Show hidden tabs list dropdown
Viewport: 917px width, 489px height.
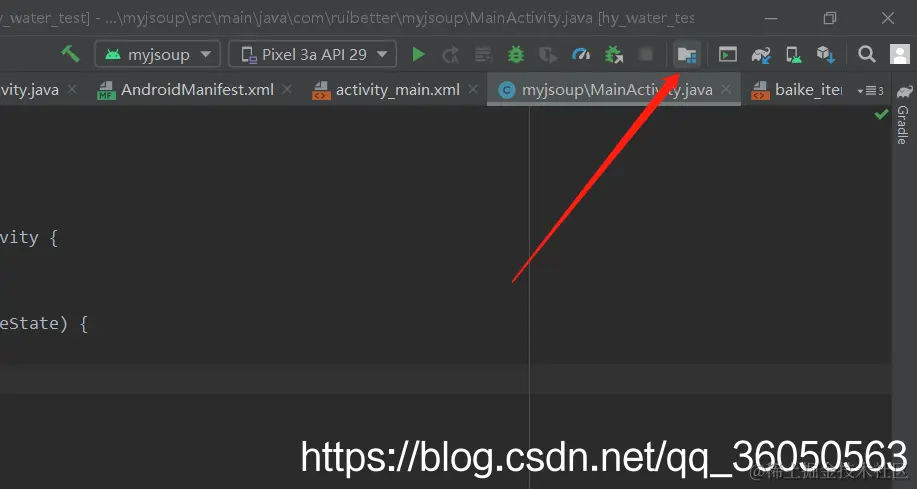coord(870,91)
